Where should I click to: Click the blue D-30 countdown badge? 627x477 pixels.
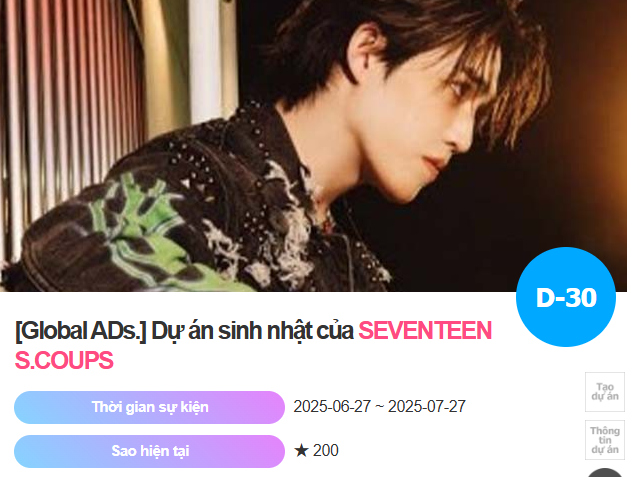tap(566, 297)
